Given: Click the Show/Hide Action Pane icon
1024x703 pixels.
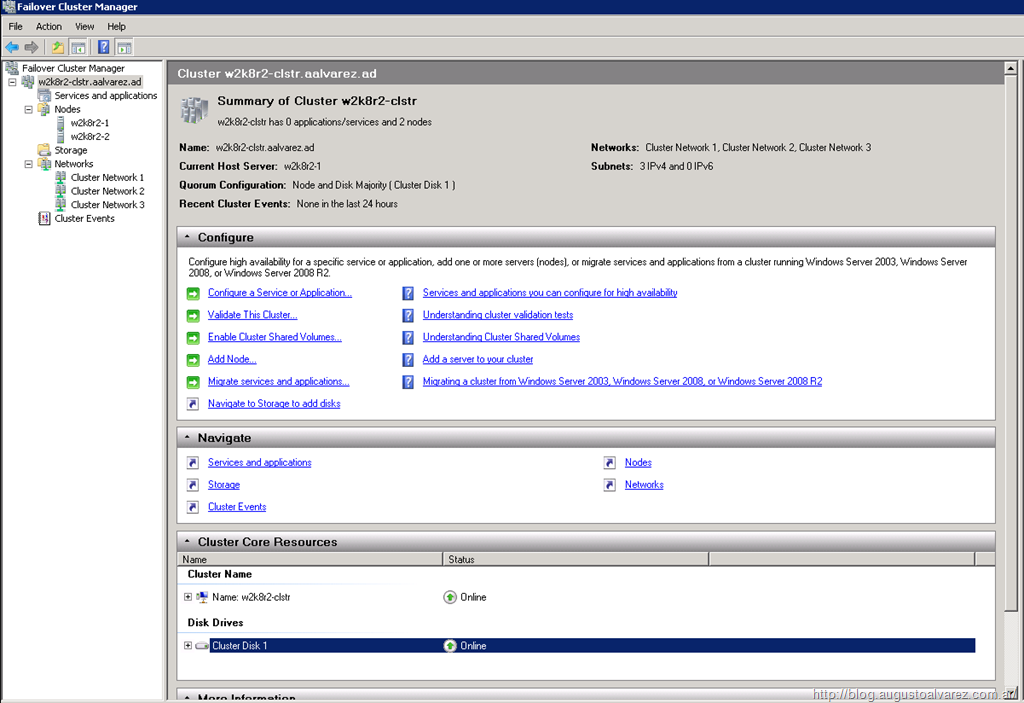Looking at the screenshot, I should coord(124,47).
